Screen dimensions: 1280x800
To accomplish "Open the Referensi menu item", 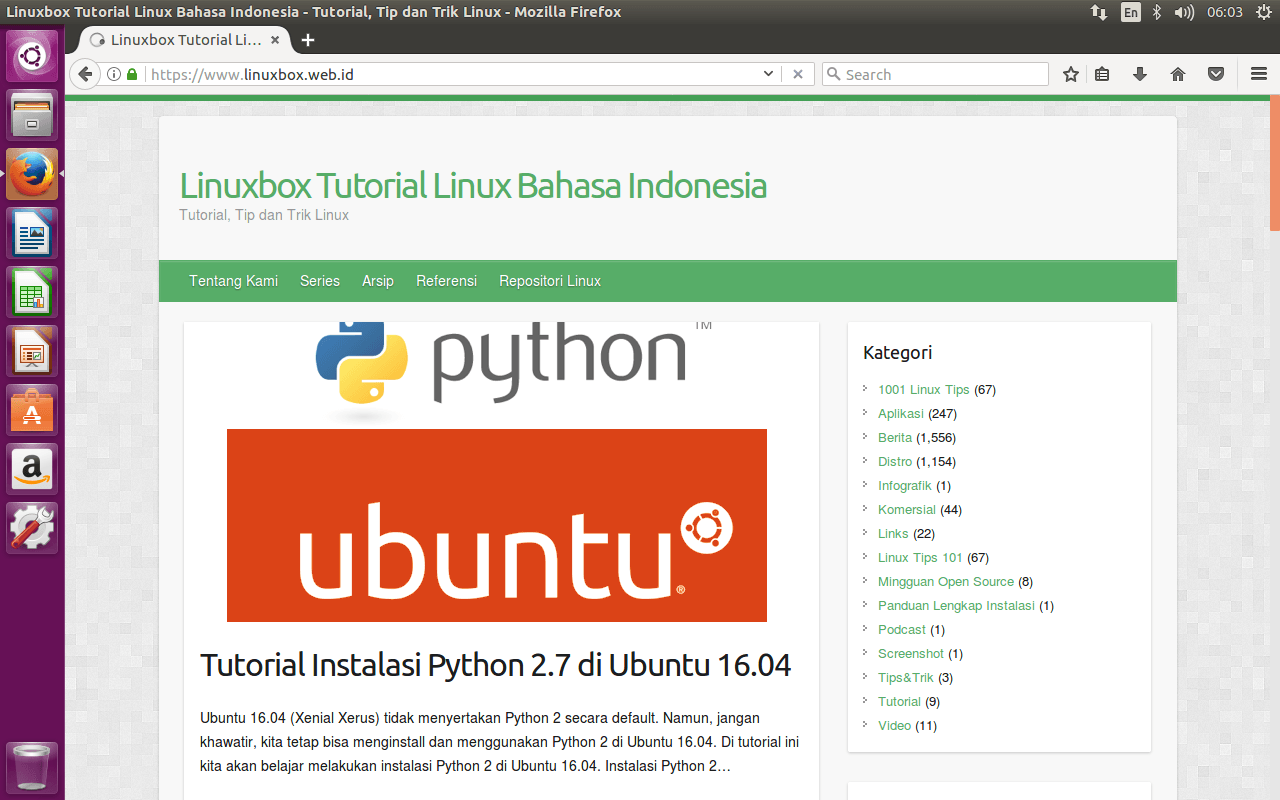I will tap(447, 281).
